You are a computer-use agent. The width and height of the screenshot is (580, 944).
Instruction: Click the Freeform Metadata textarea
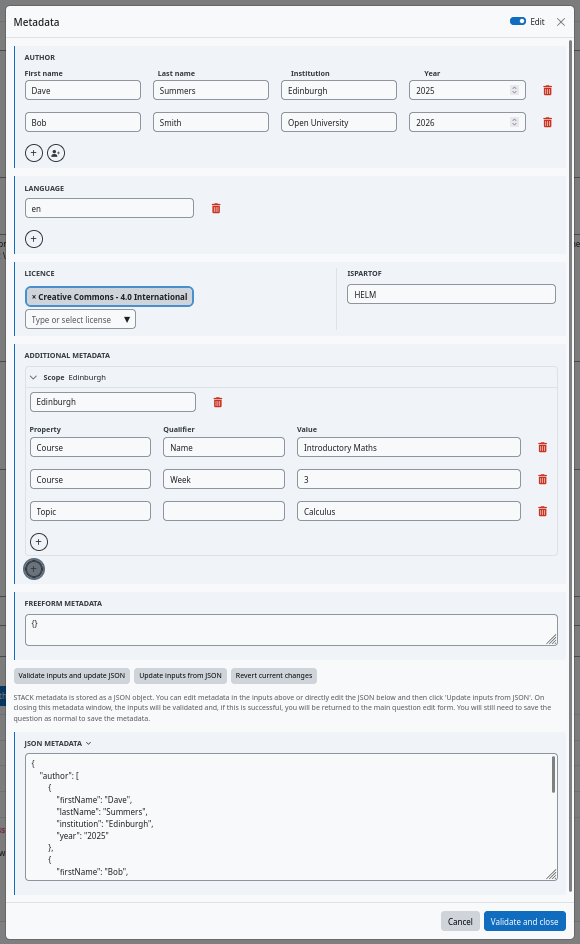(292, 630)
